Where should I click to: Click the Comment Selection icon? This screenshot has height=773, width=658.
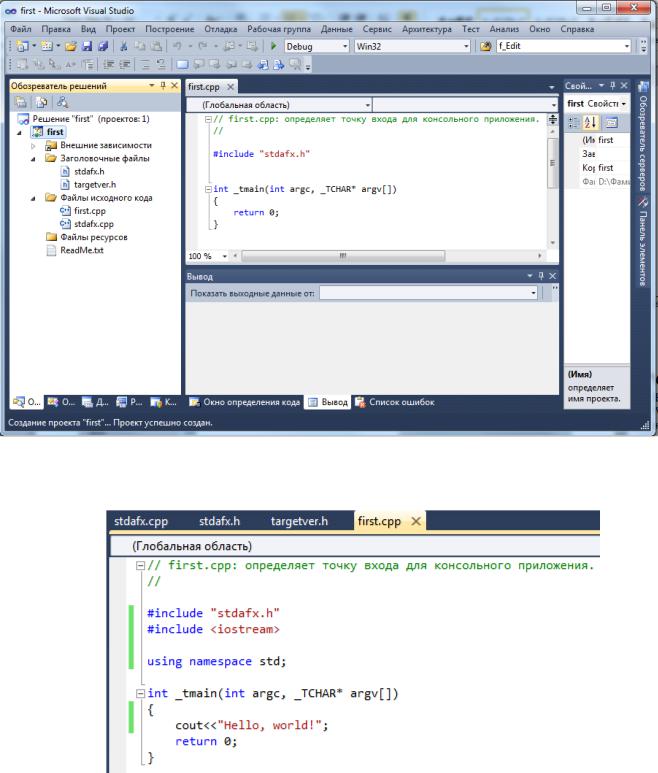145,65
